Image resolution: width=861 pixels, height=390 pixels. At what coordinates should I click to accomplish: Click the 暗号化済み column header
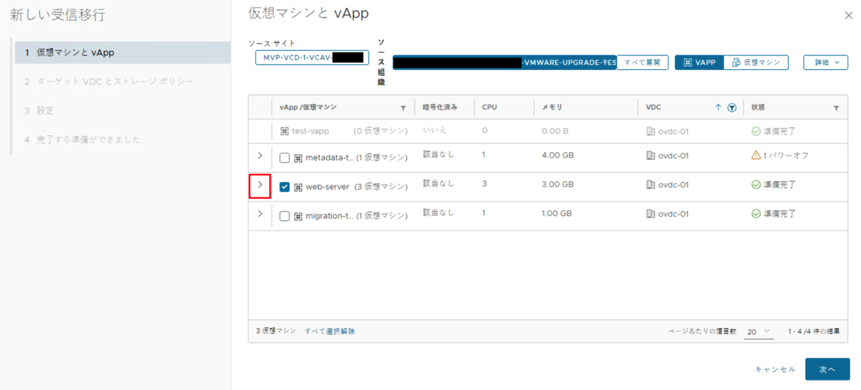440,108
